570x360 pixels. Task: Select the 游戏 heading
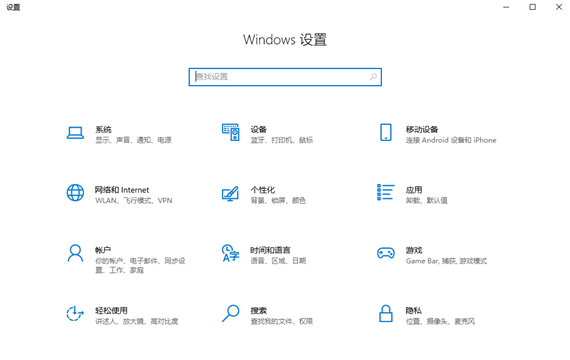(x=414, y=250)
